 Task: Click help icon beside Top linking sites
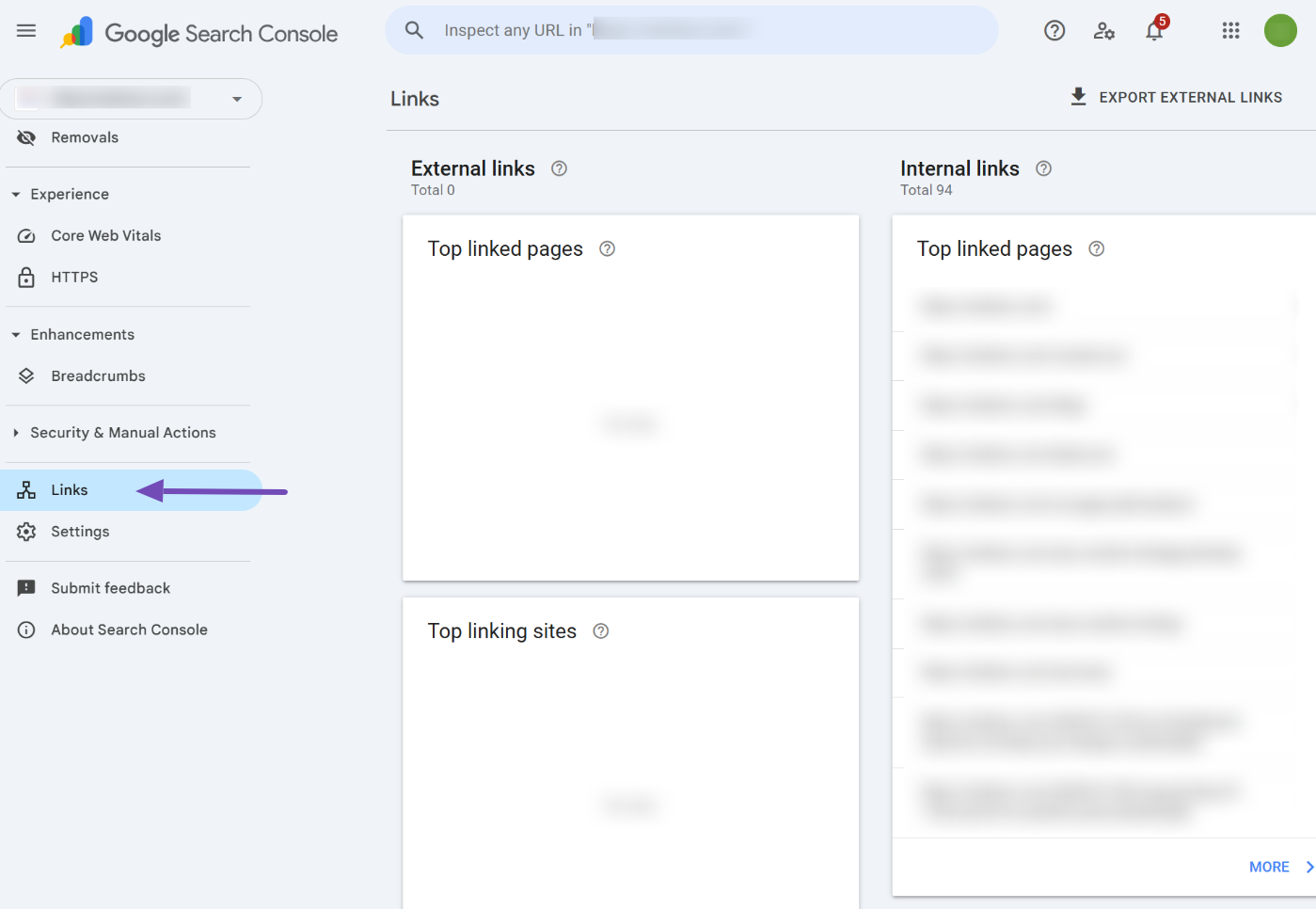click(x=601, y=630)
